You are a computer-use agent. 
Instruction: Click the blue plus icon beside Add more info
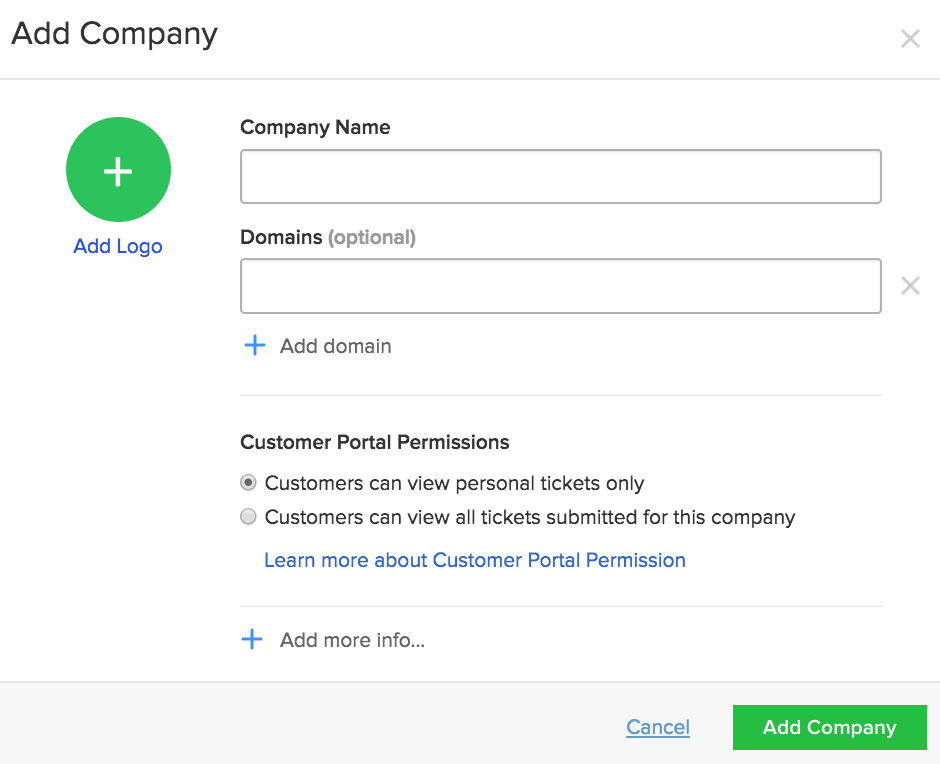tap(252, 639)
